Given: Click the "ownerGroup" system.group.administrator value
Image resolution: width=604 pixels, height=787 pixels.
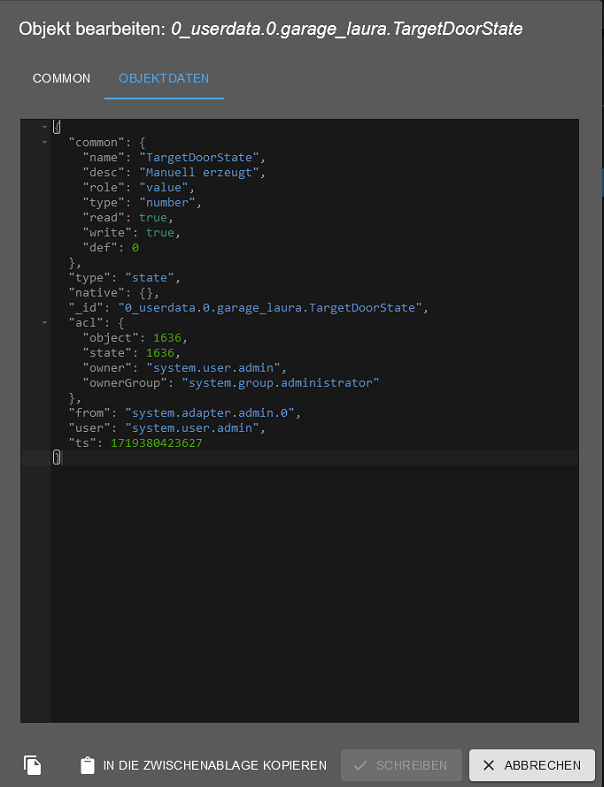Looking at the screenshot, I should point(280,382).
